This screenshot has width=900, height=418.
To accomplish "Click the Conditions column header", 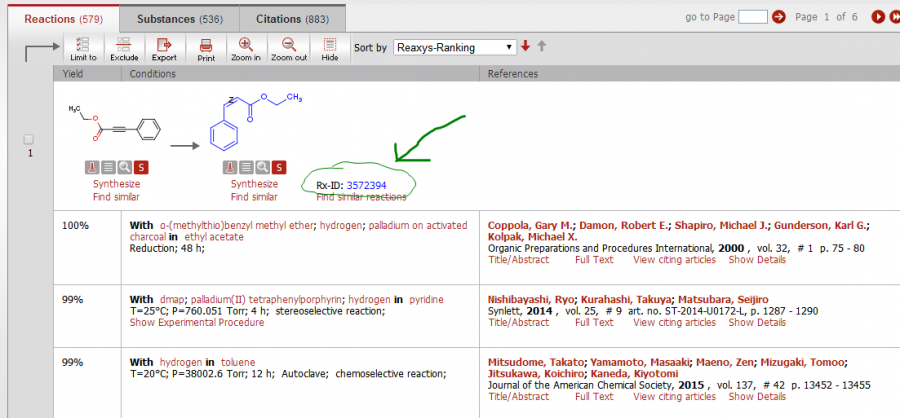I will (x=300, y=73).
